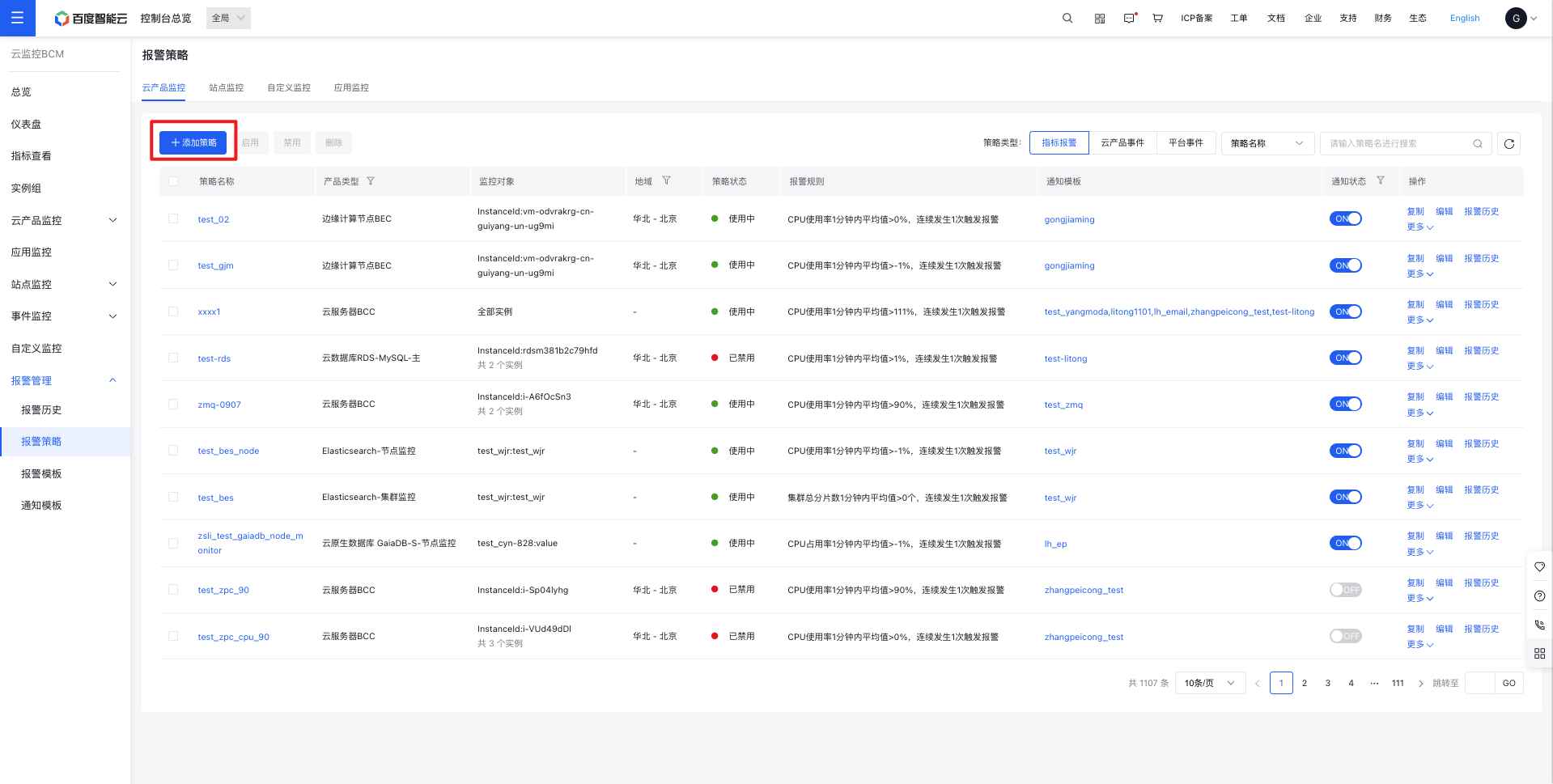The height and width of the screenshot is (784, 1553).
Task: Open 控制台总览 in top bar
Action: (x=166, y=18)
